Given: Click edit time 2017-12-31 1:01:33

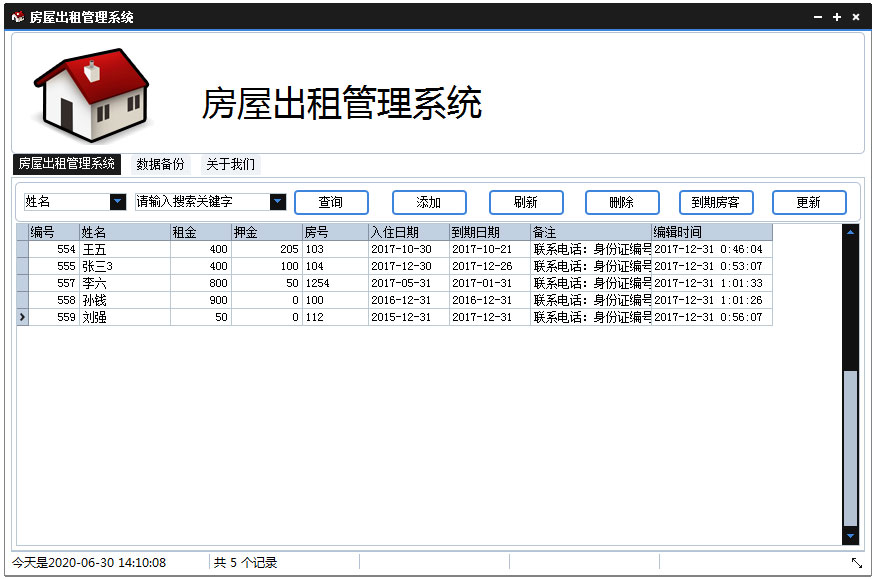Looking at the screenshot, I should click(712, 283).
